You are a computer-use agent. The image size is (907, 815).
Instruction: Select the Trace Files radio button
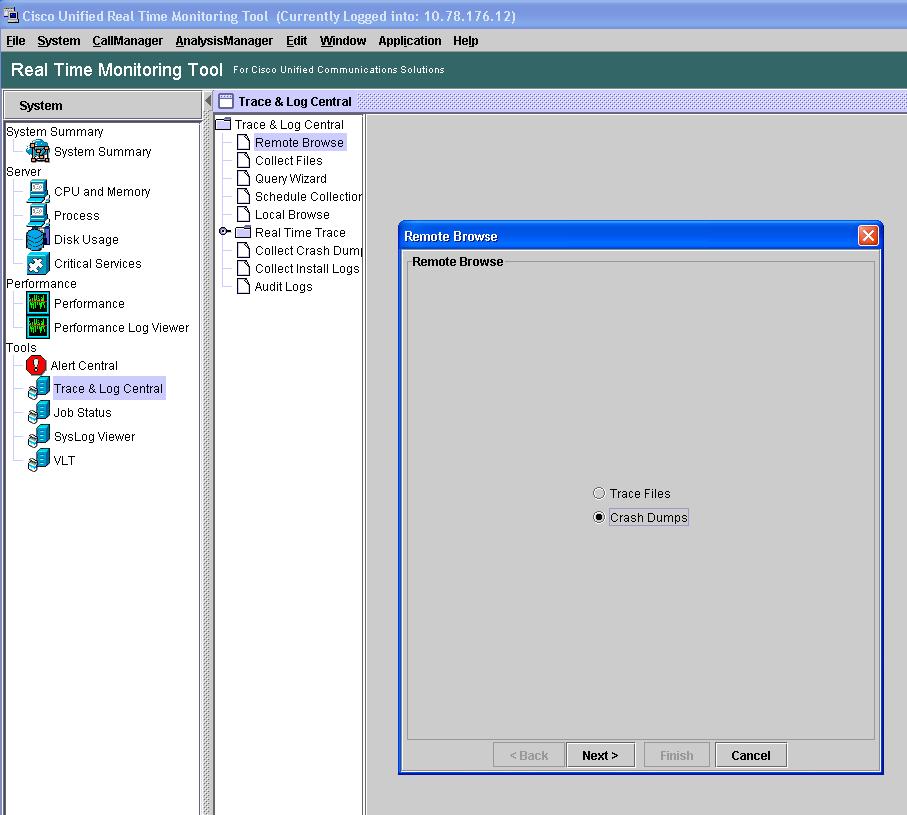pyautogui.click(x=599, y=493)
